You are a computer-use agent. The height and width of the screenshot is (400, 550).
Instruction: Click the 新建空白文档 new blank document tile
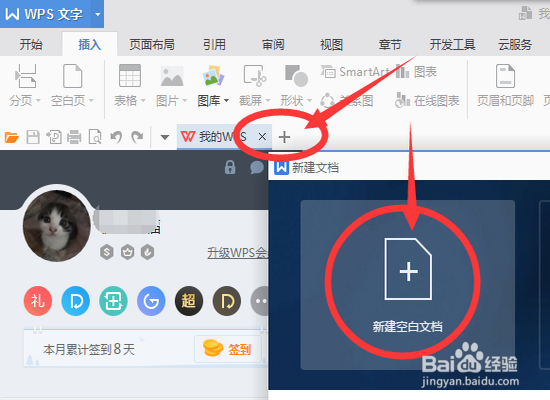pos(408,285)
